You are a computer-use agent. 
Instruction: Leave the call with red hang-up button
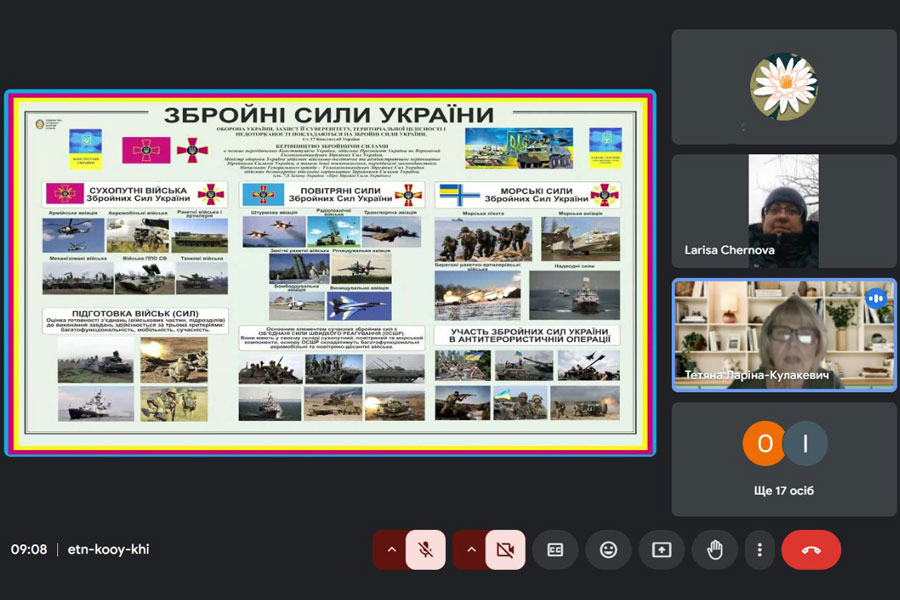[x=811, y=550]
